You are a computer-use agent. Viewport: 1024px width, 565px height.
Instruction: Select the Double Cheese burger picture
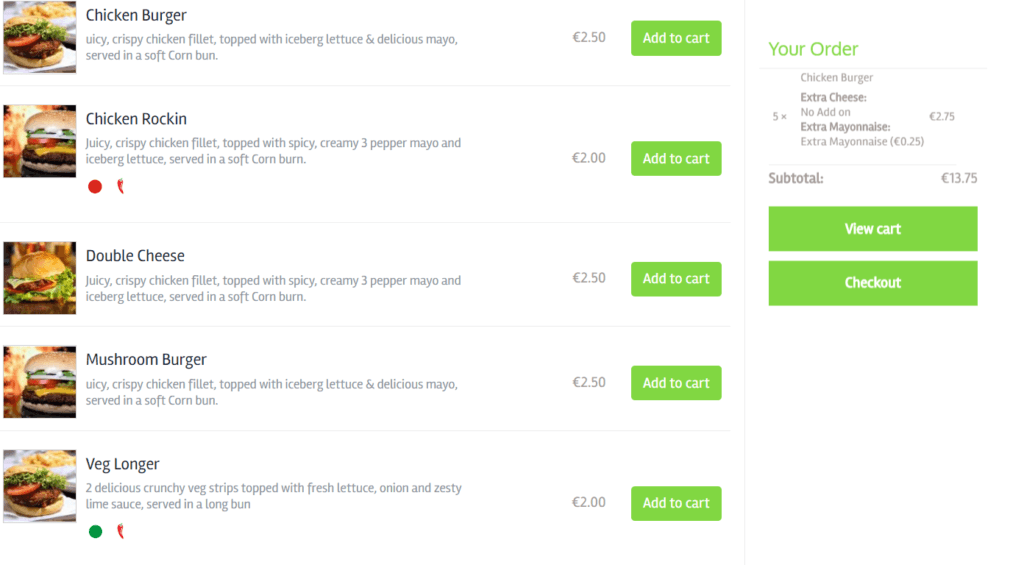(x=40, y=278)
